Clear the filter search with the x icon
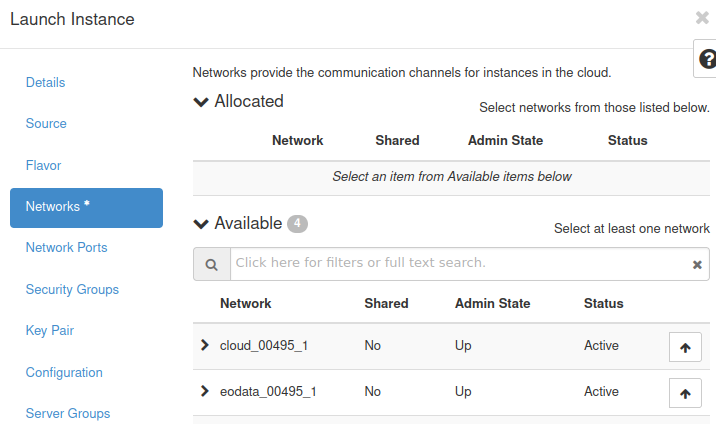 [x=697, y=264]
